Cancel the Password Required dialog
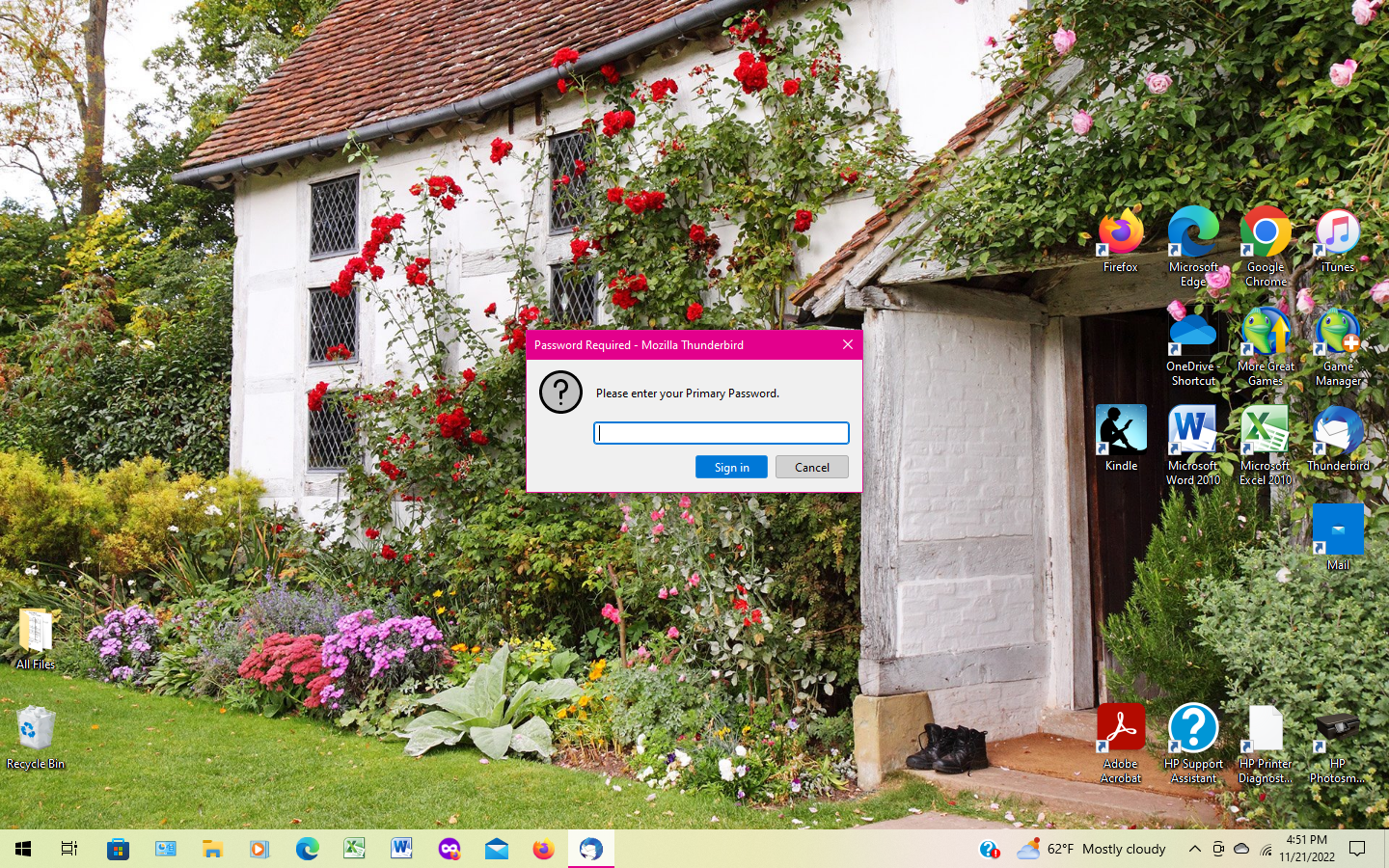This screenshot has height=868, width=1389. pos(812,467)
